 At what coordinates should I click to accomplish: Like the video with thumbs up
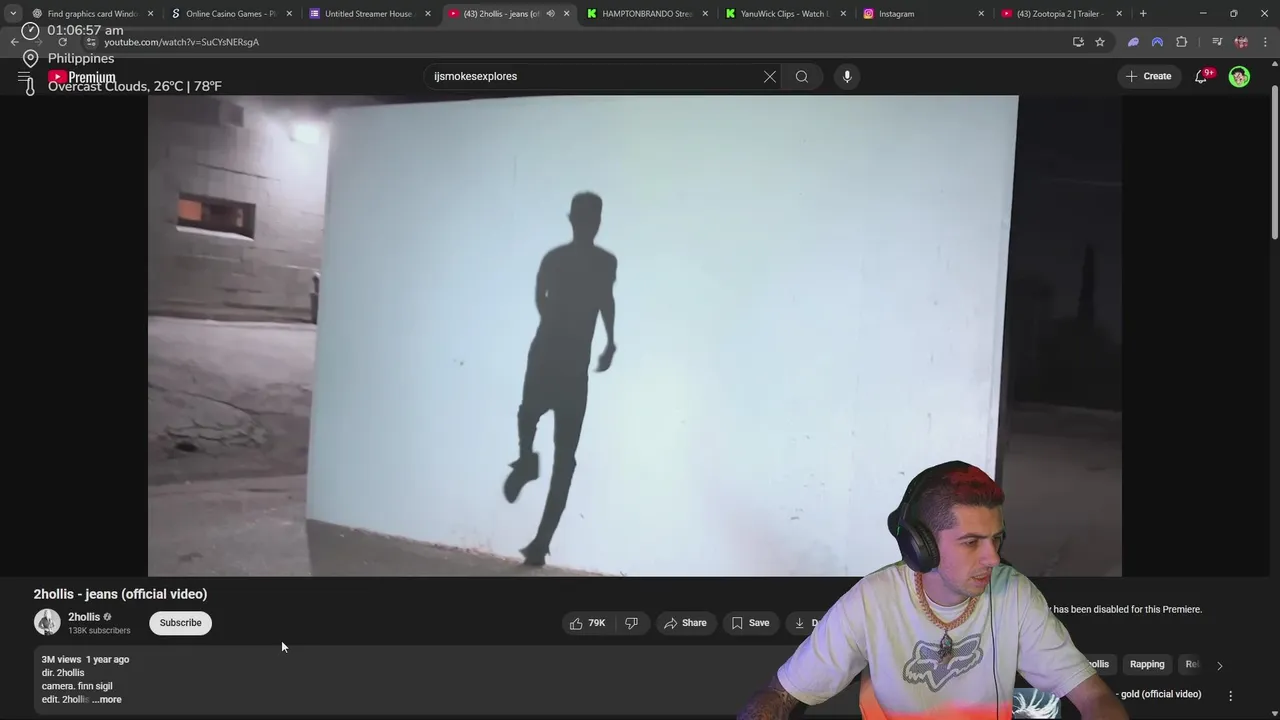(588, 623)
